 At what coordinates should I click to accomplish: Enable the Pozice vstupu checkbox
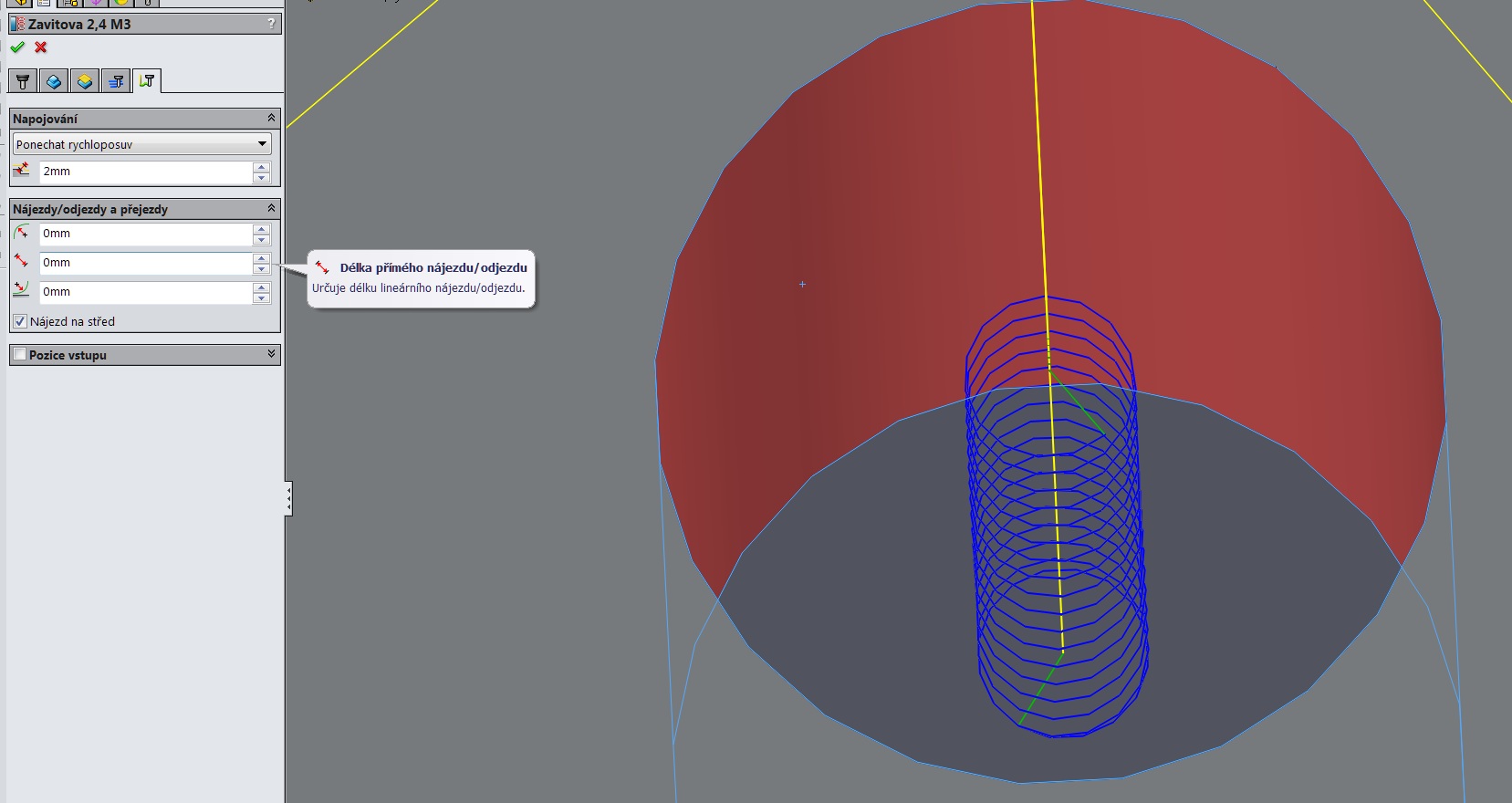click(x=20, y=354)
